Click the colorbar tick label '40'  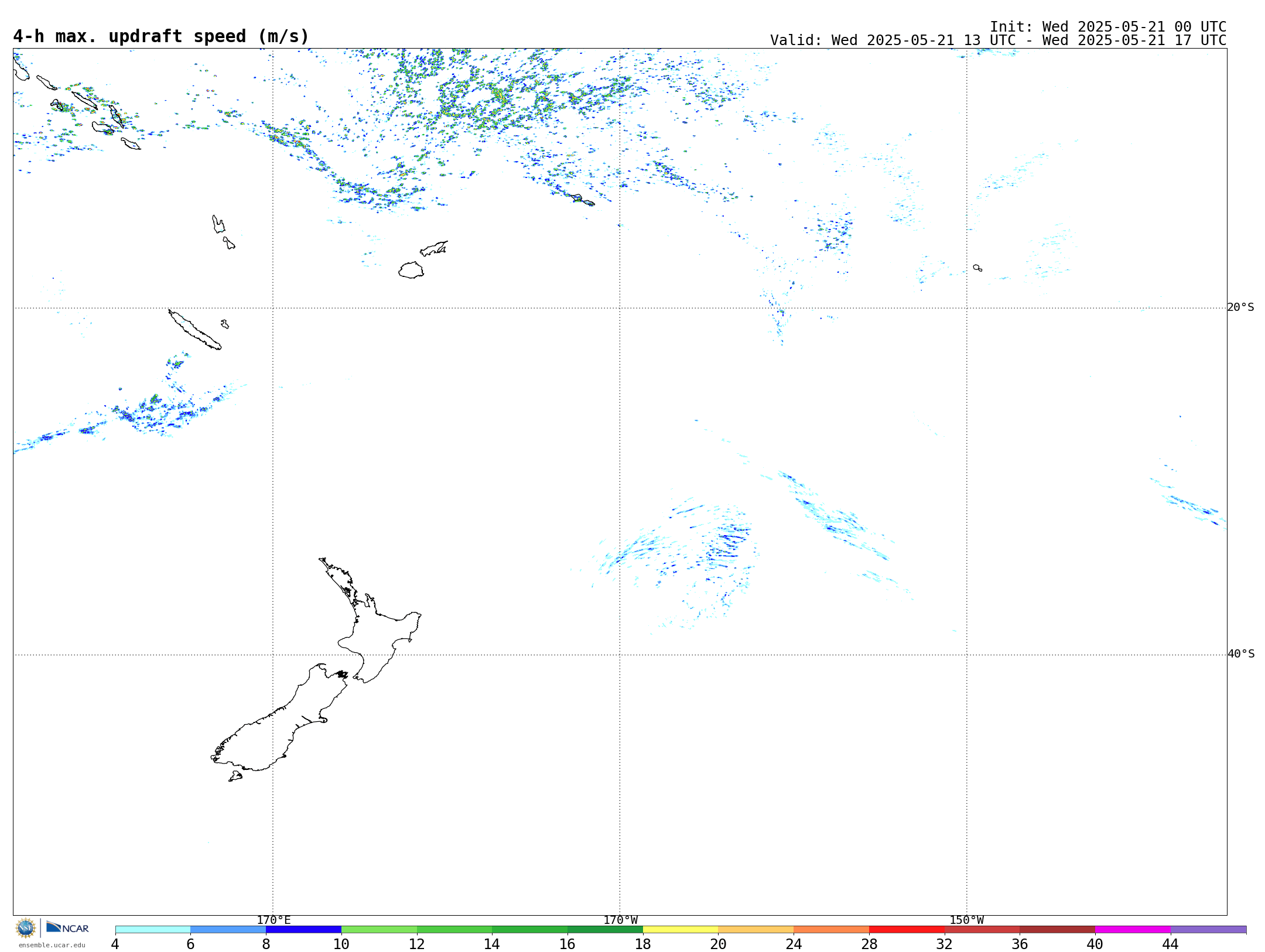pyautogui.click(x=1095, y=944)
